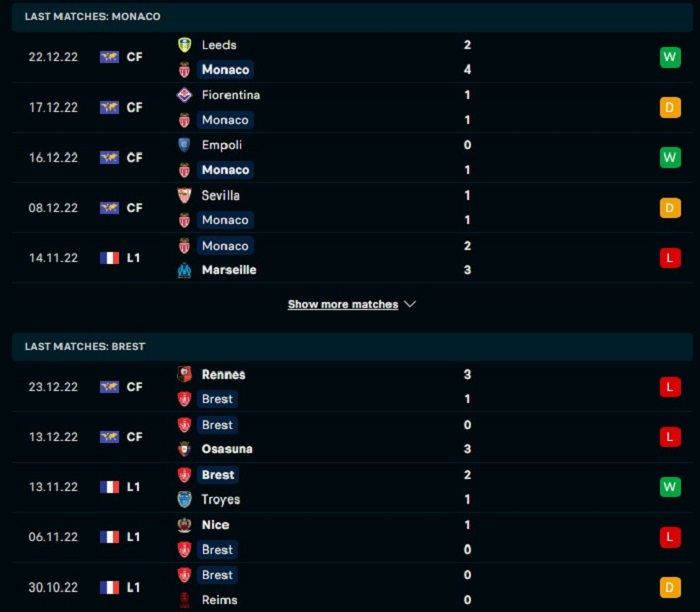Click the Fiorentina club crest icon
This screenshot has width=700, height=612.
click(x=184, y=95)
